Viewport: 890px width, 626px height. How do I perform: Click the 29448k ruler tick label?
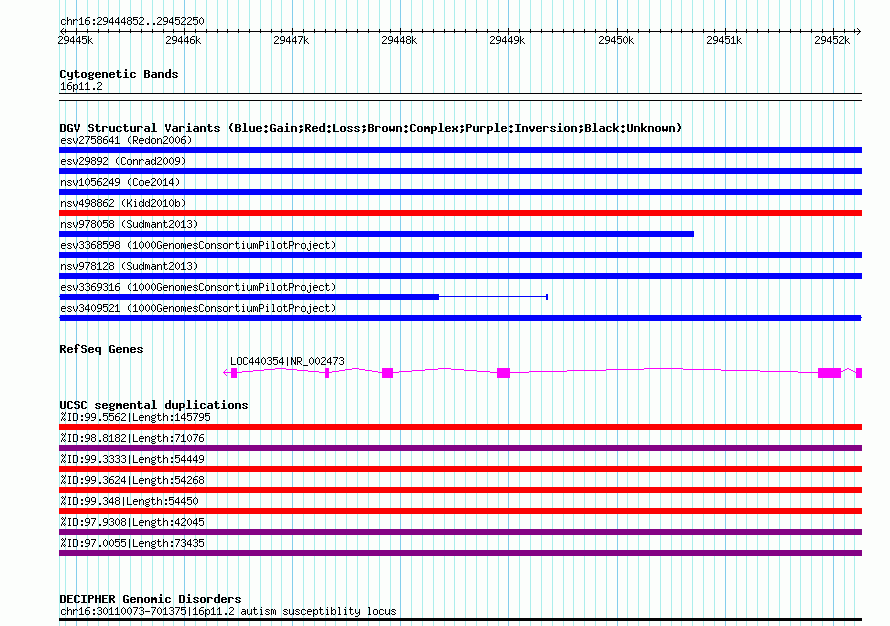(x=399, y=40)
